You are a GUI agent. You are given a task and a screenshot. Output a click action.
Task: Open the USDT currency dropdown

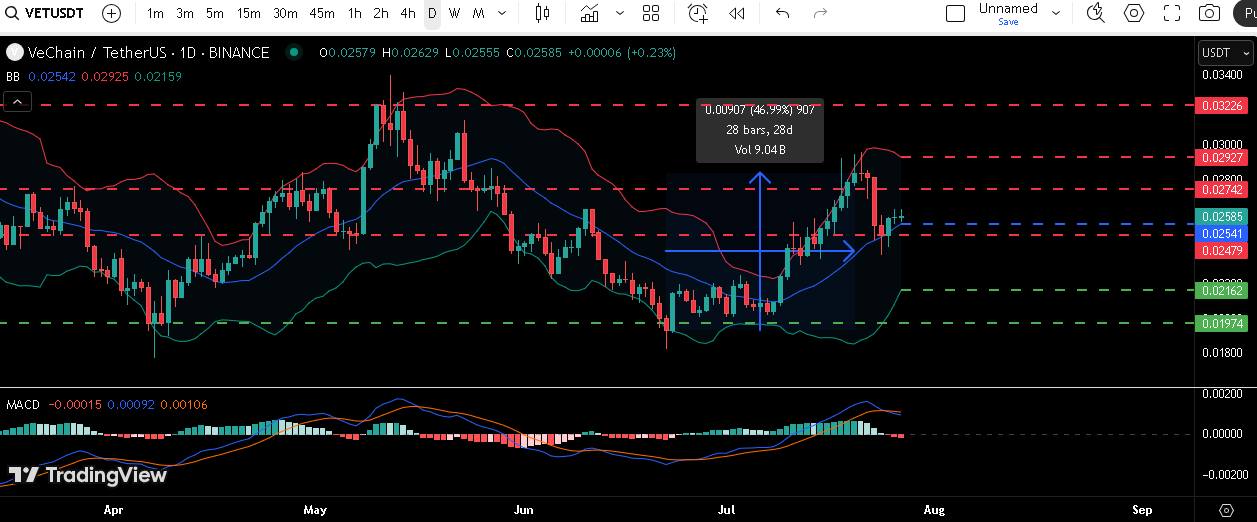[x=1224, y=53]
